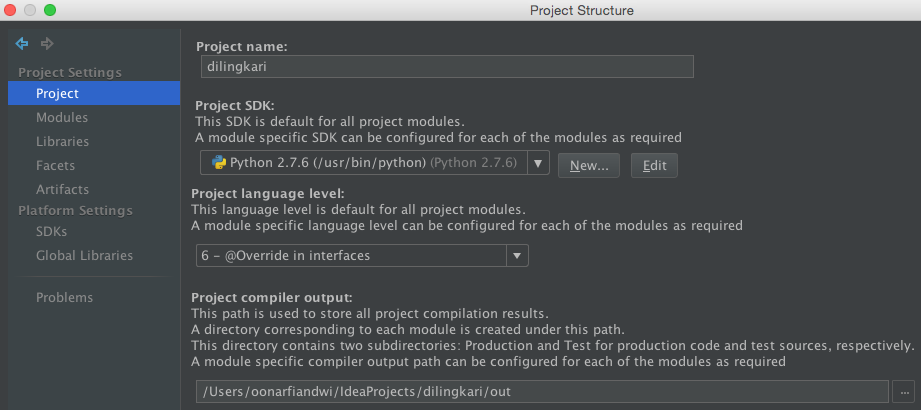Select Artifacts in the sidebar
This screenshot has width=921, height=410.
(x=62, y=189)
